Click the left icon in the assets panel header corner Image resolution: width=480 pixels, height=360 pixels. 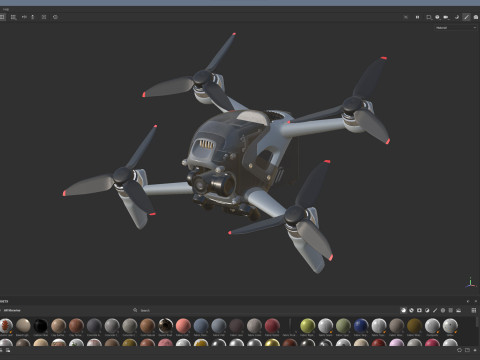[468, 301]
